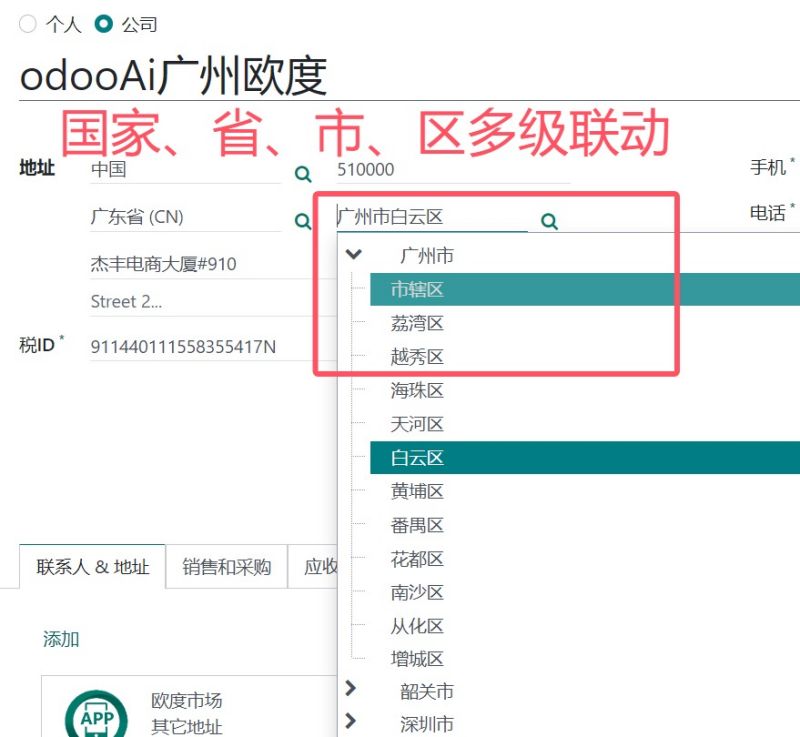Select 深圳市 in the tree
This screenshot has width=800, height=737.
point(427,724)
